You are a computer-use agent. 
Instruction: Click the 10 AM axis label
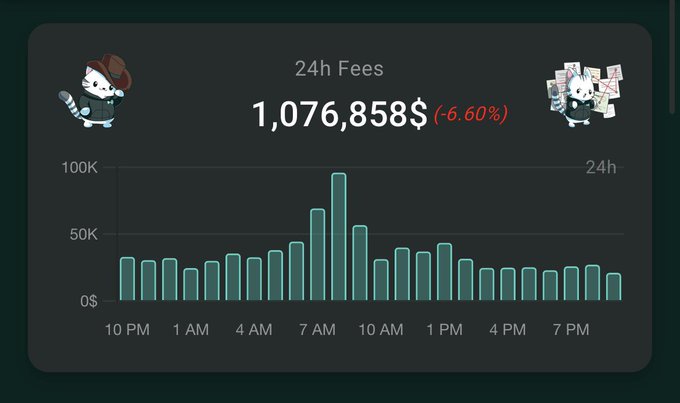[x=381, y=330]
